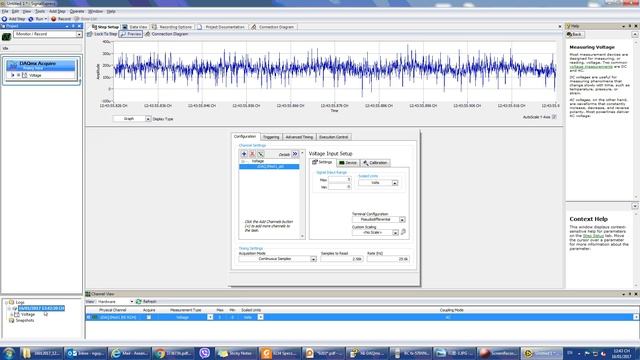
Task: Select the highlighted channel in channel list
Action: coord(269,167)
